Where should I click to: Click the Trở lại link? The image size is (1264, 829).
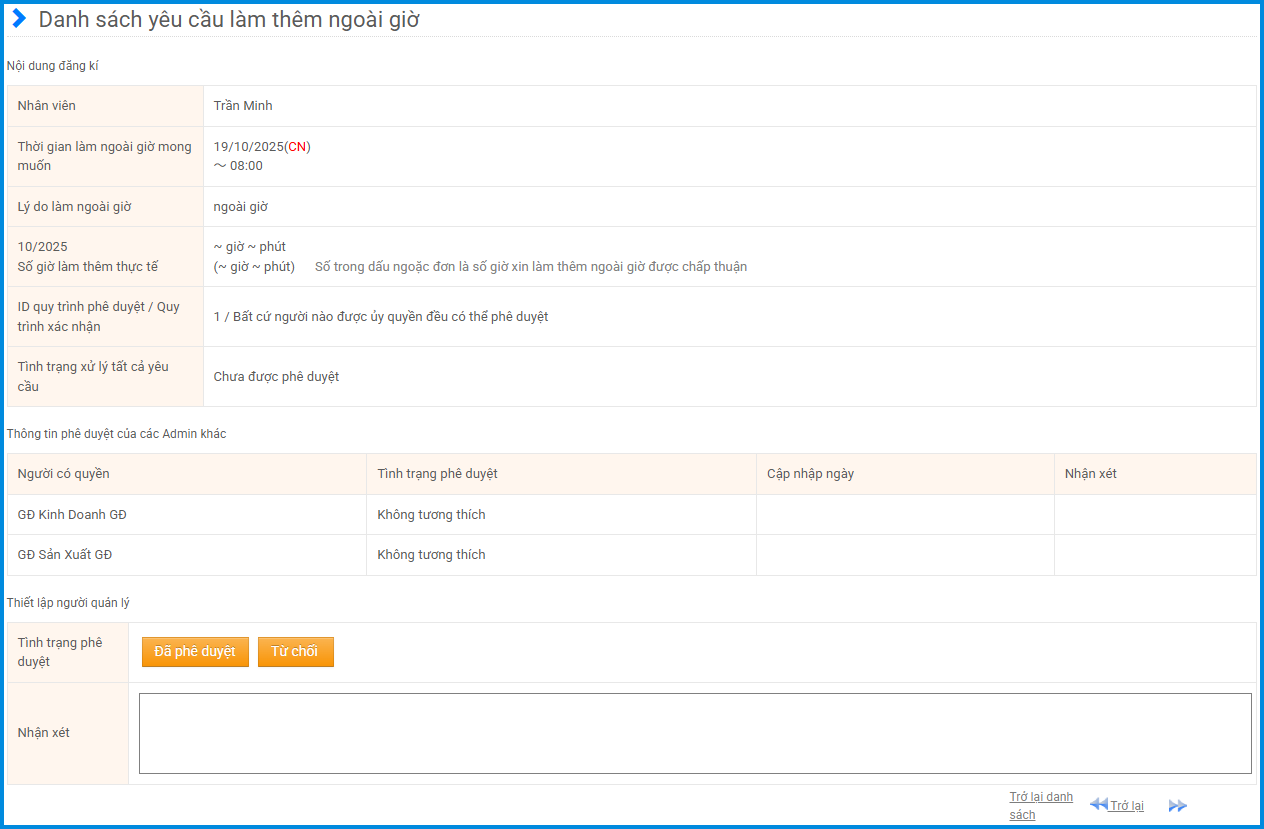point(1126,806)
